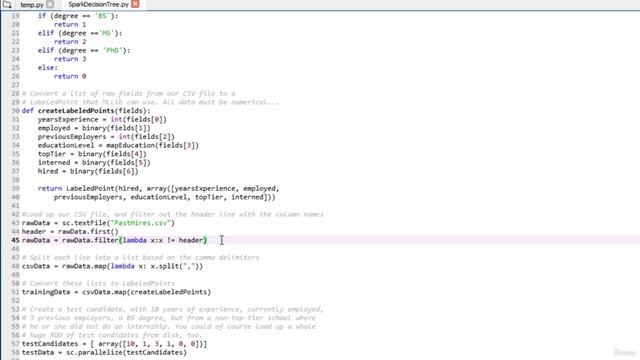The height and width of the screenshot is (360, 640).
Task: Click 'educationLevel = mapEducation(fields[3])' line
Action: (x=118, y=145)
